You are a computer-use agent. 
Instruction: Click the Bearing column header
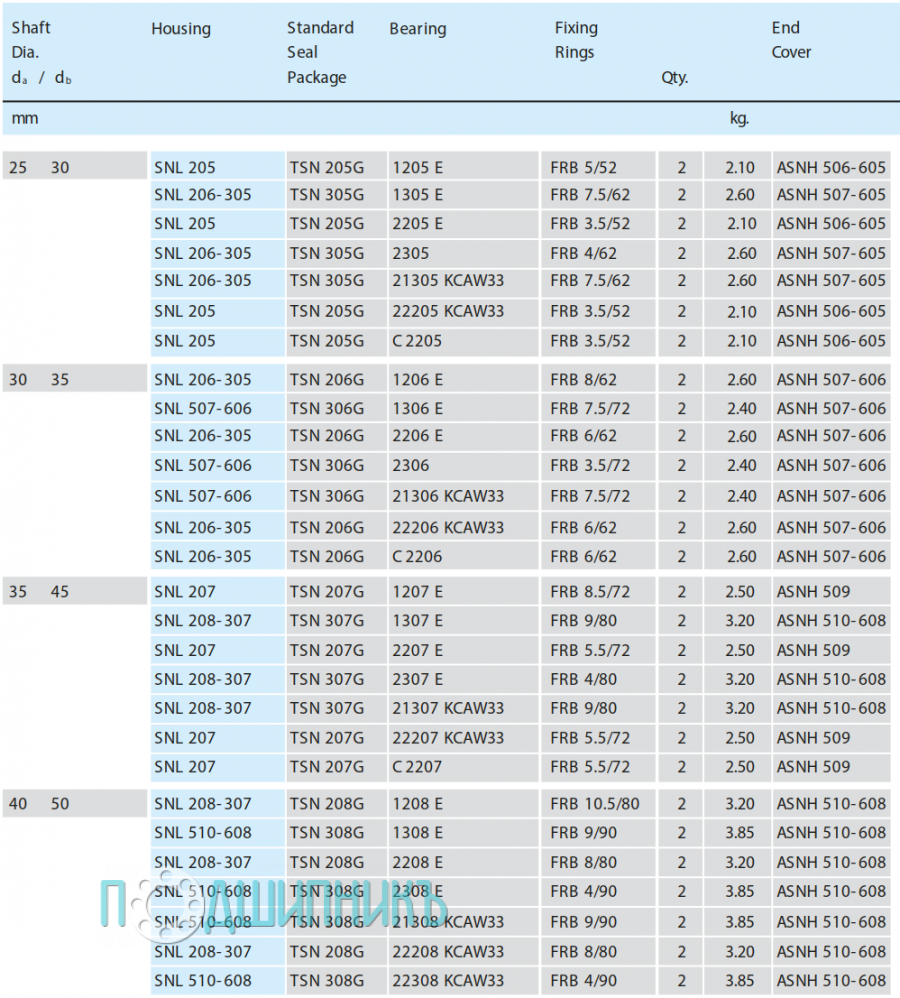tap(418, 29)
